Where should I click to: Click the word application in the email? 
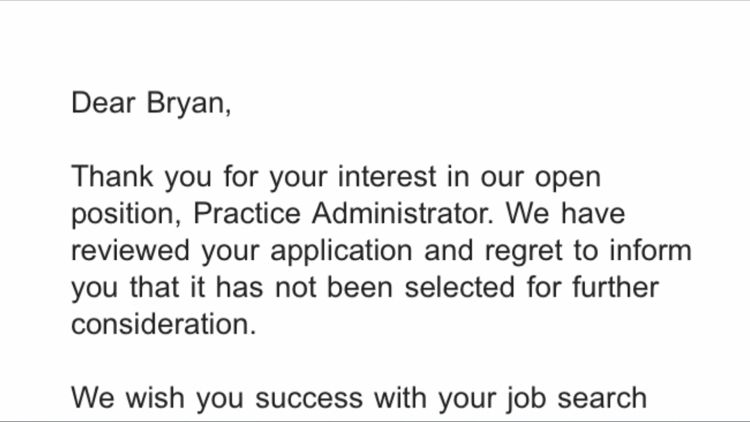[341, 252]
